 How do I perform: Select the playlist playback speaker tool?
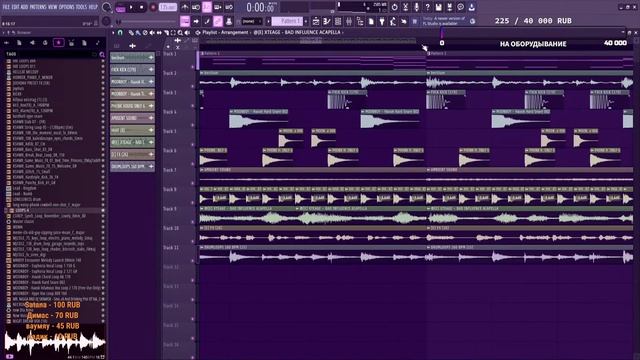click(x=187, y=33)
